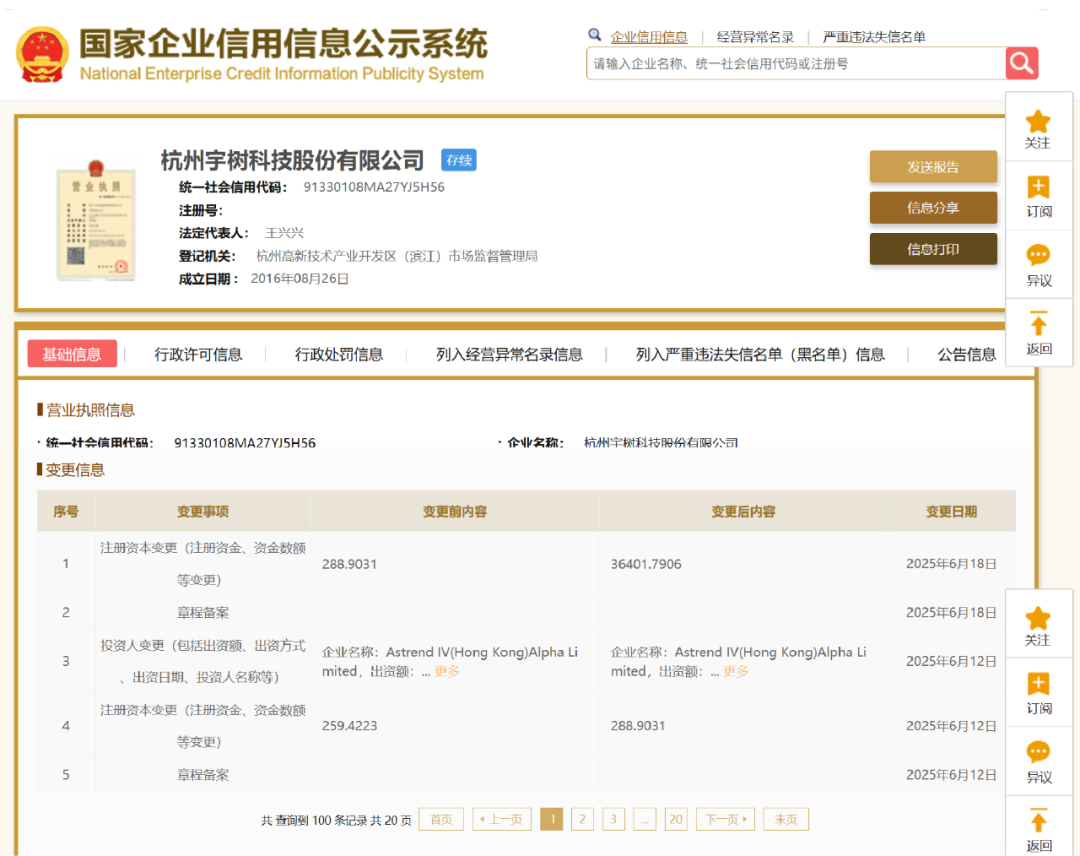Expand 更多 in the 变更前内容 column

coord(447,671)
